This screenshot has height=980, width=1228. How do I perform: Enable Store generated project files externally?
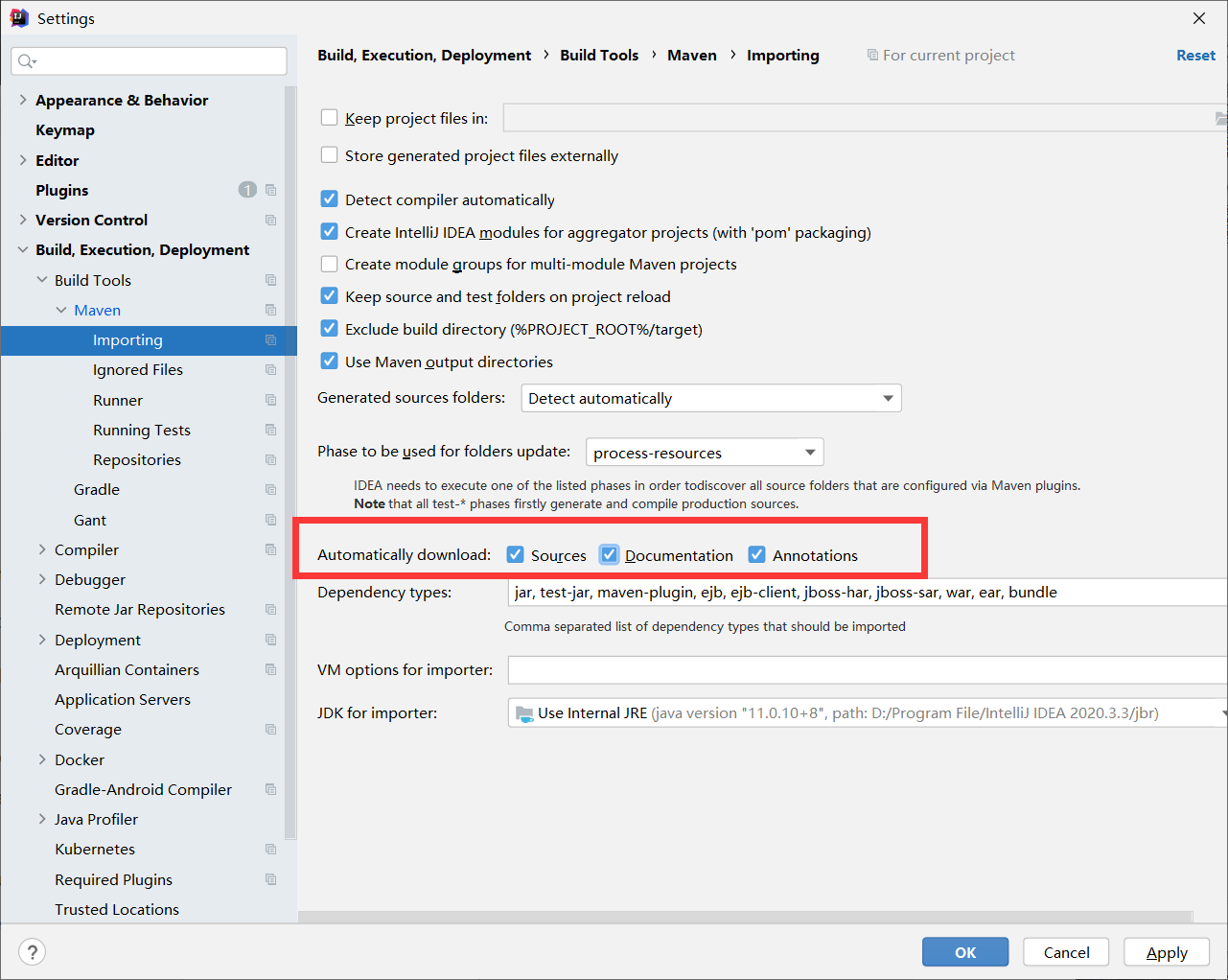coord(329,154)
